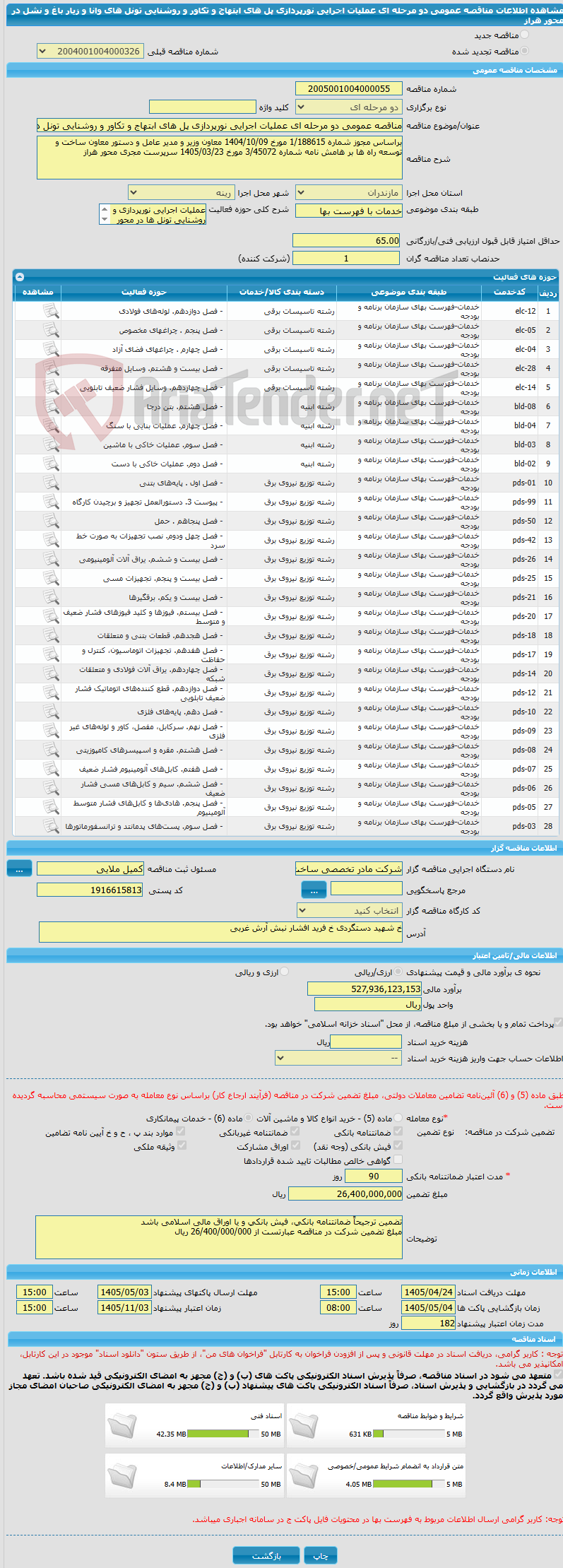Sort by حوزه فعالیت column header

(x=144, y=292)
